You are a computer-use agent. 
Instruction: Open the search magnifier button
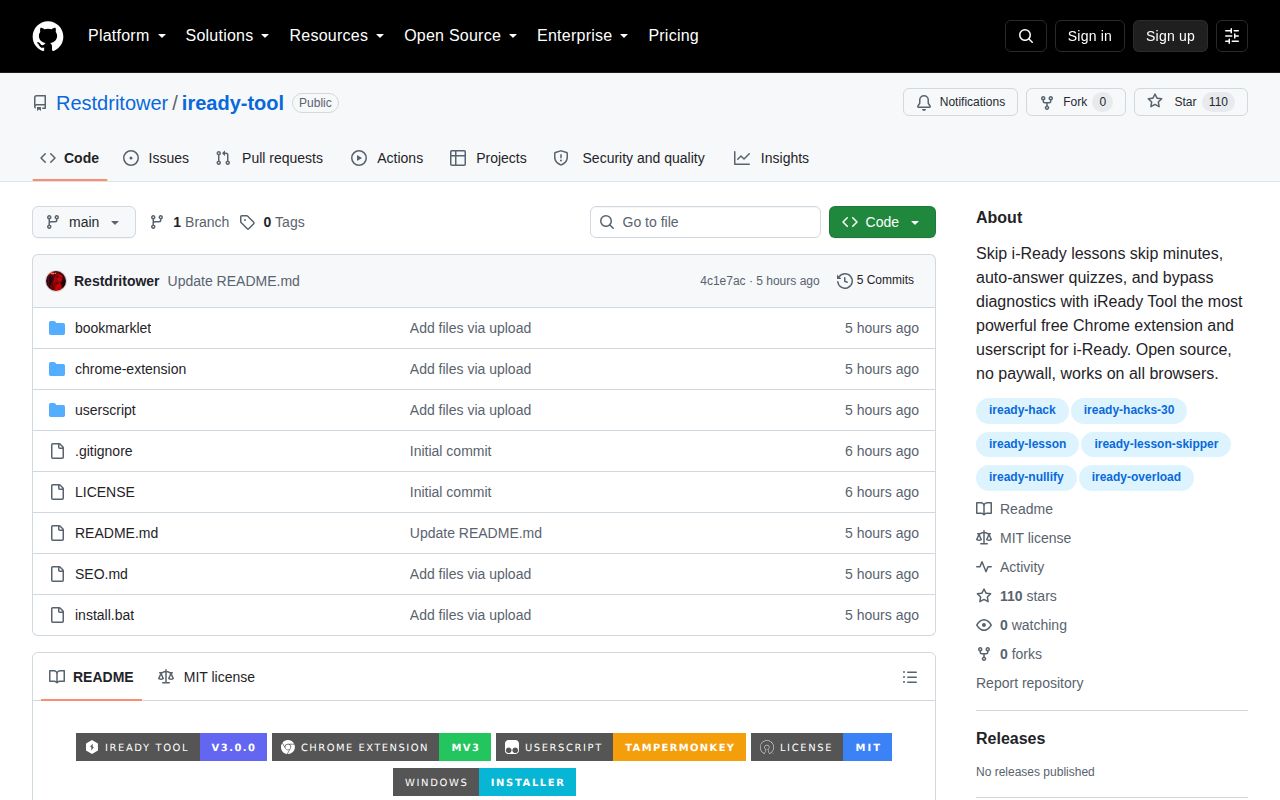pyautogui.click(x=1026, y=36)
